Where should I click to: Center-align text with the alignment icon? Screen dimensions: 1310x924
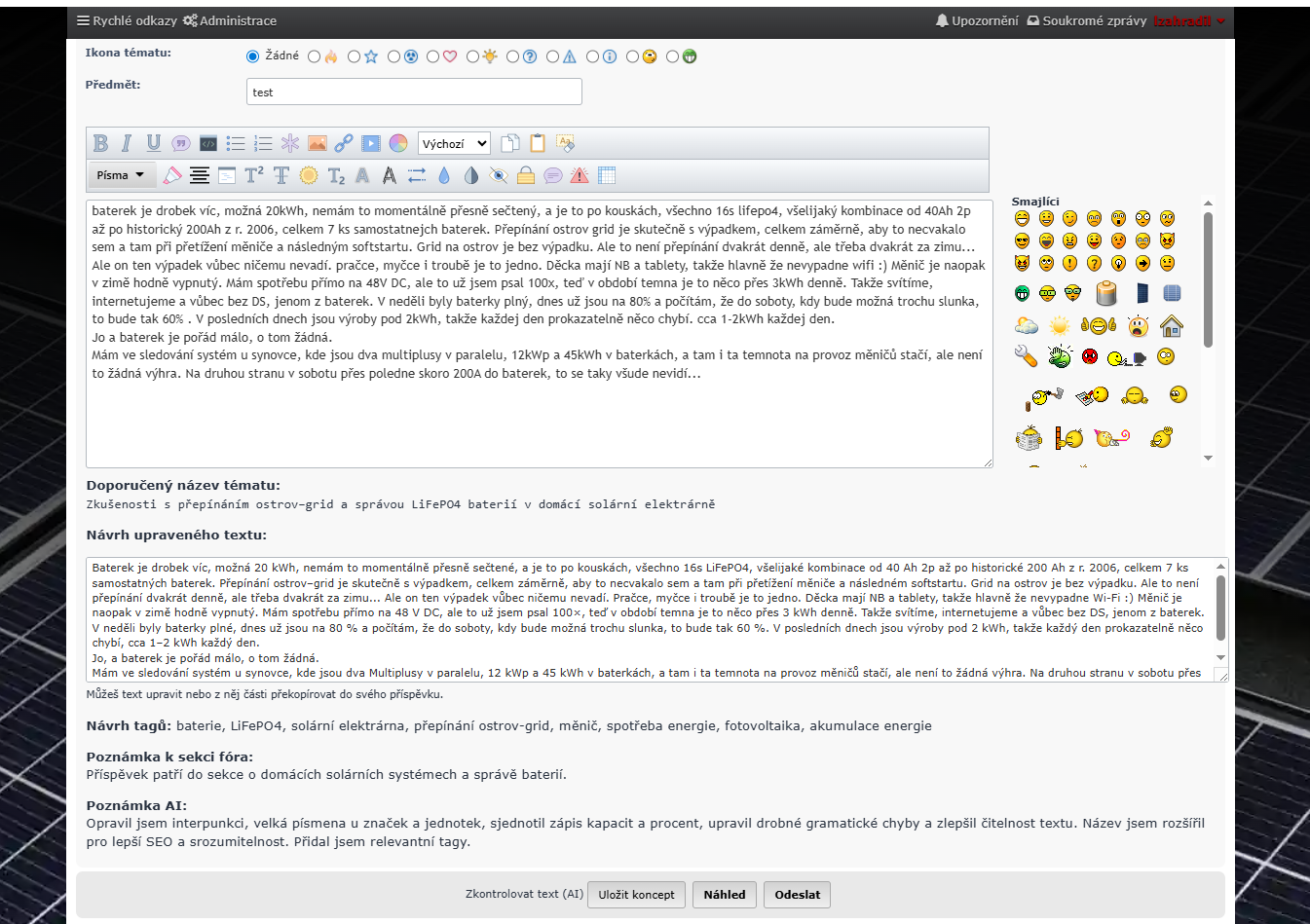pyautogui.click(x=200, y=175)
